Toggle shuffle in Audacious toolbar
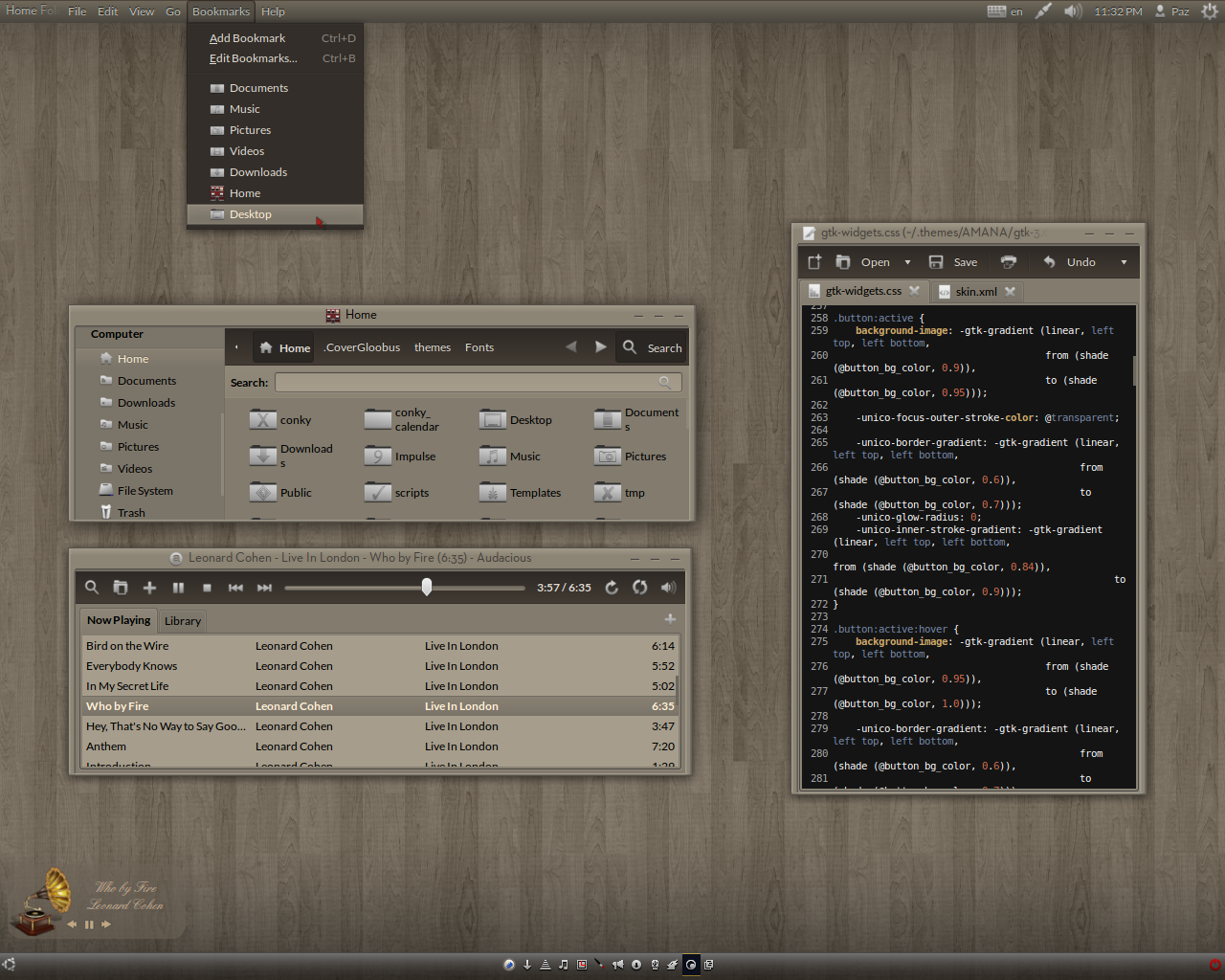Viewport: 1225px width, 980px height. click(x=640, y=588)
